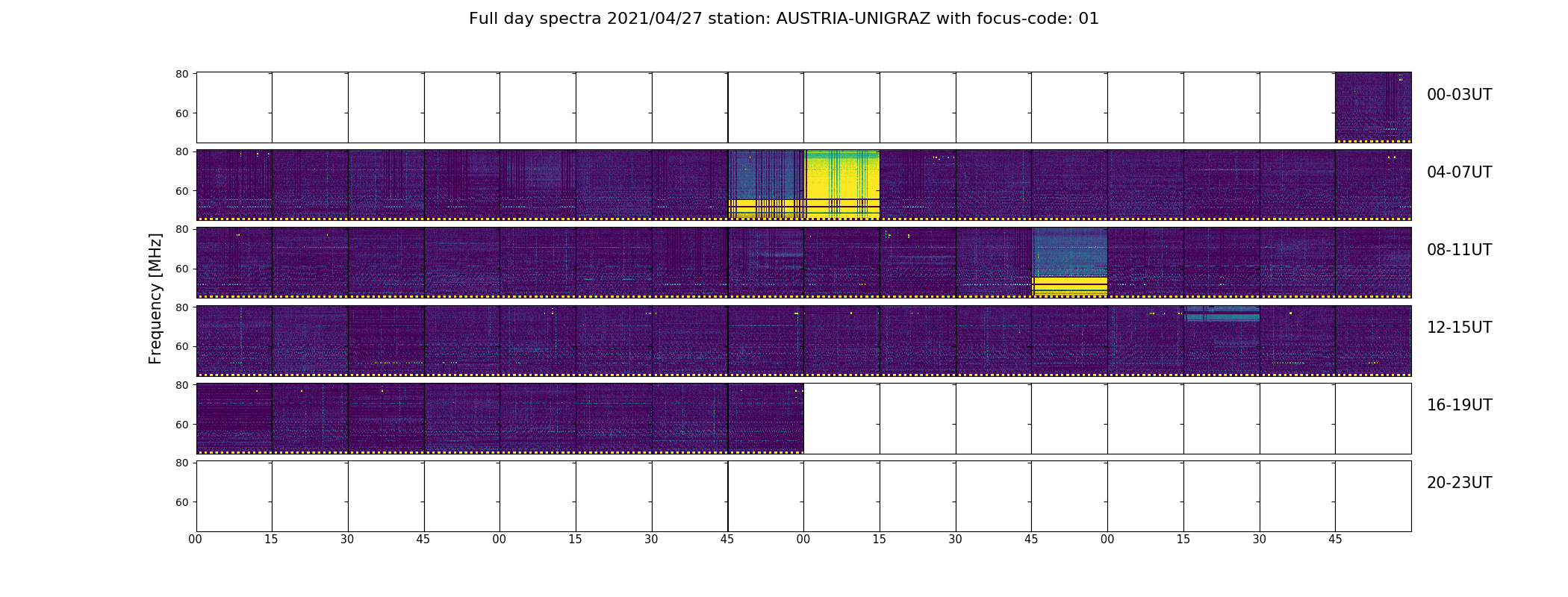Click the 60 tick label of the 12-15UT row
The width and height of the screenshot is (1568, 597).
point(181,346)
